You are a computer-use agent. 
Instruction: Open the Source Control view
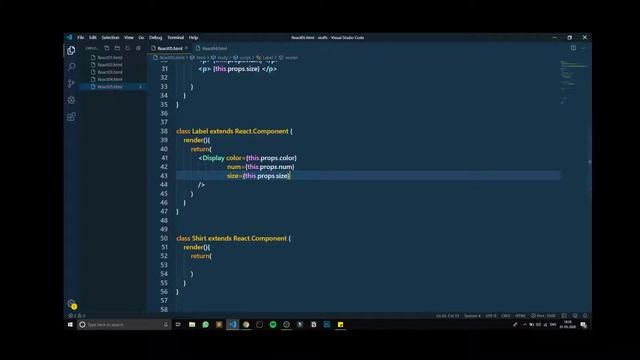[71, 83]
